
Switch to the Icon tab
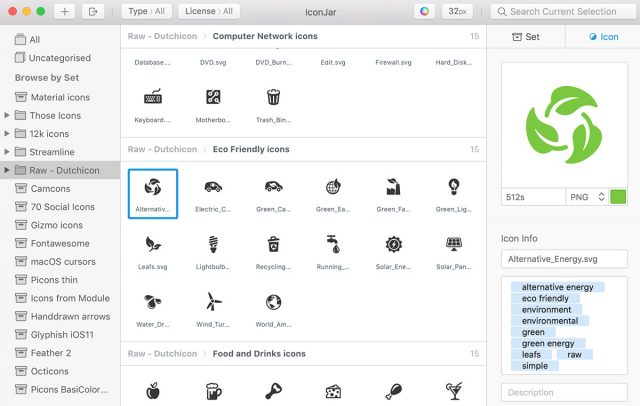602,37
